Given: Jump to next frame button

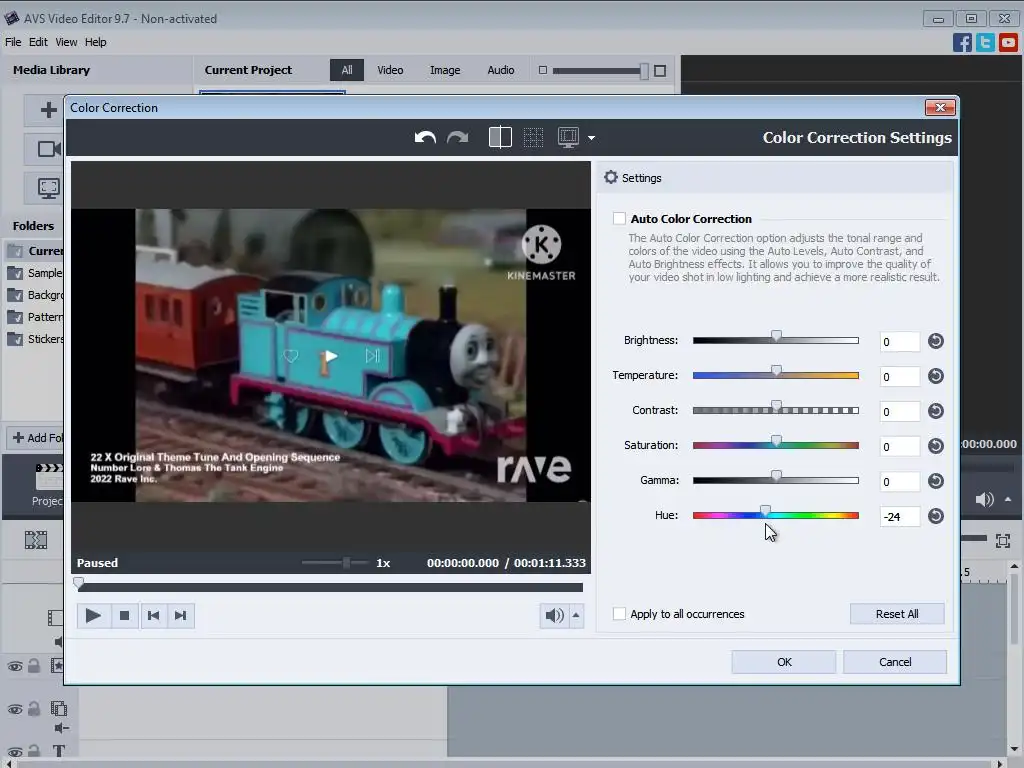Looking at the screenshot, I should 181,615.
